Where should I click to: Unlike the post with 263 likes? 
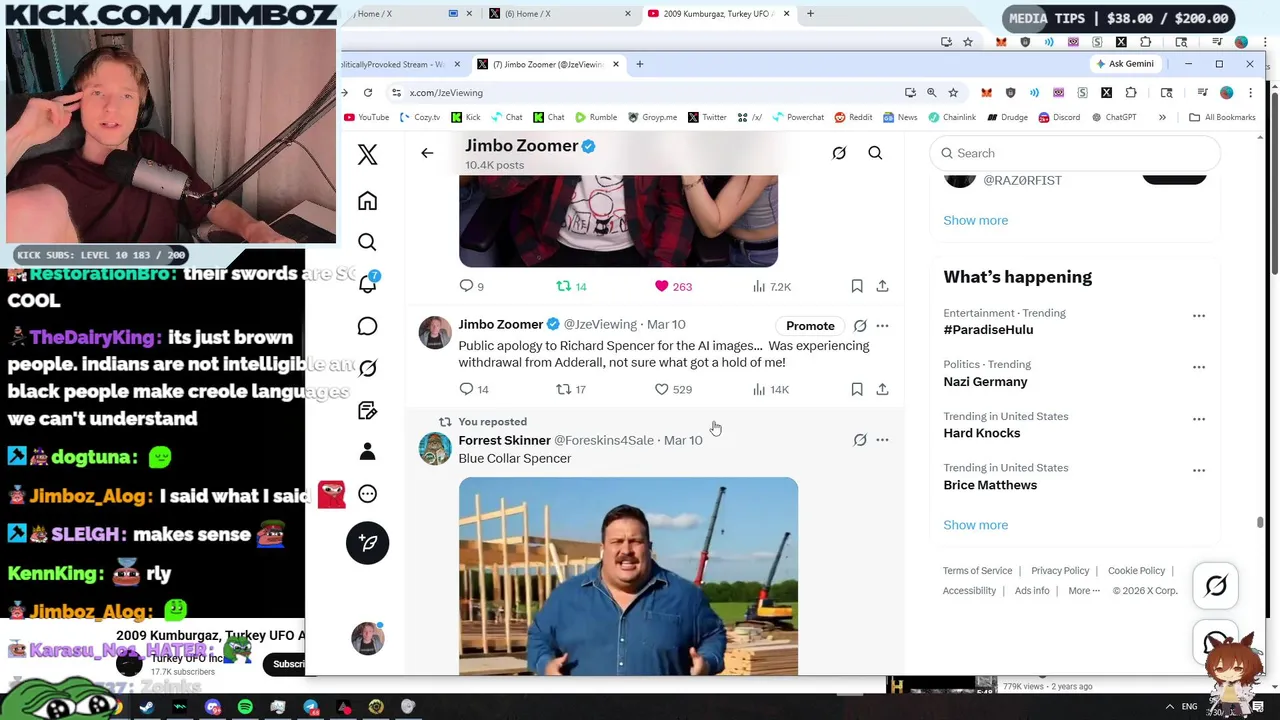click(672, 286)
